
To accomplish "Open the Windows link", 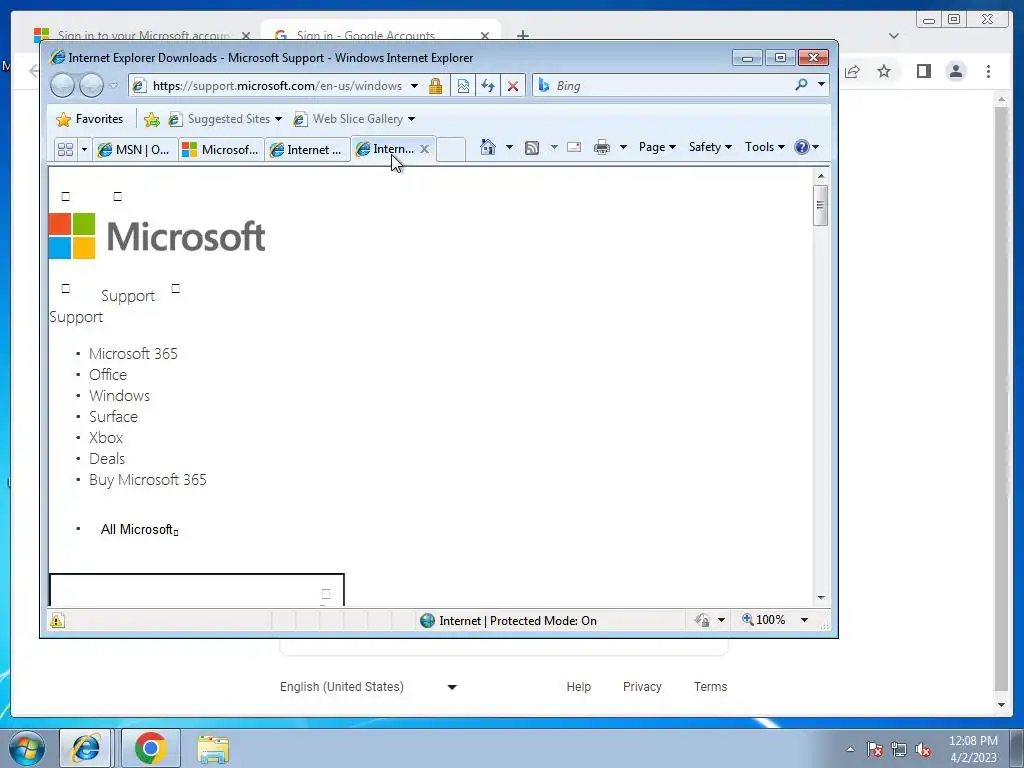I will (x=120, y=396).
